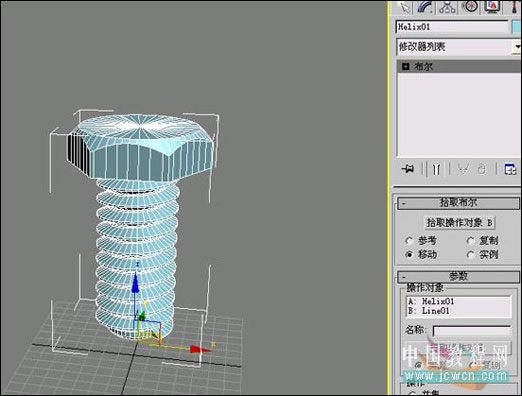Click the Pin Stack icon
Image resolution: width=522 pixels, height=396 pixels.
click(x=408, y=169)
